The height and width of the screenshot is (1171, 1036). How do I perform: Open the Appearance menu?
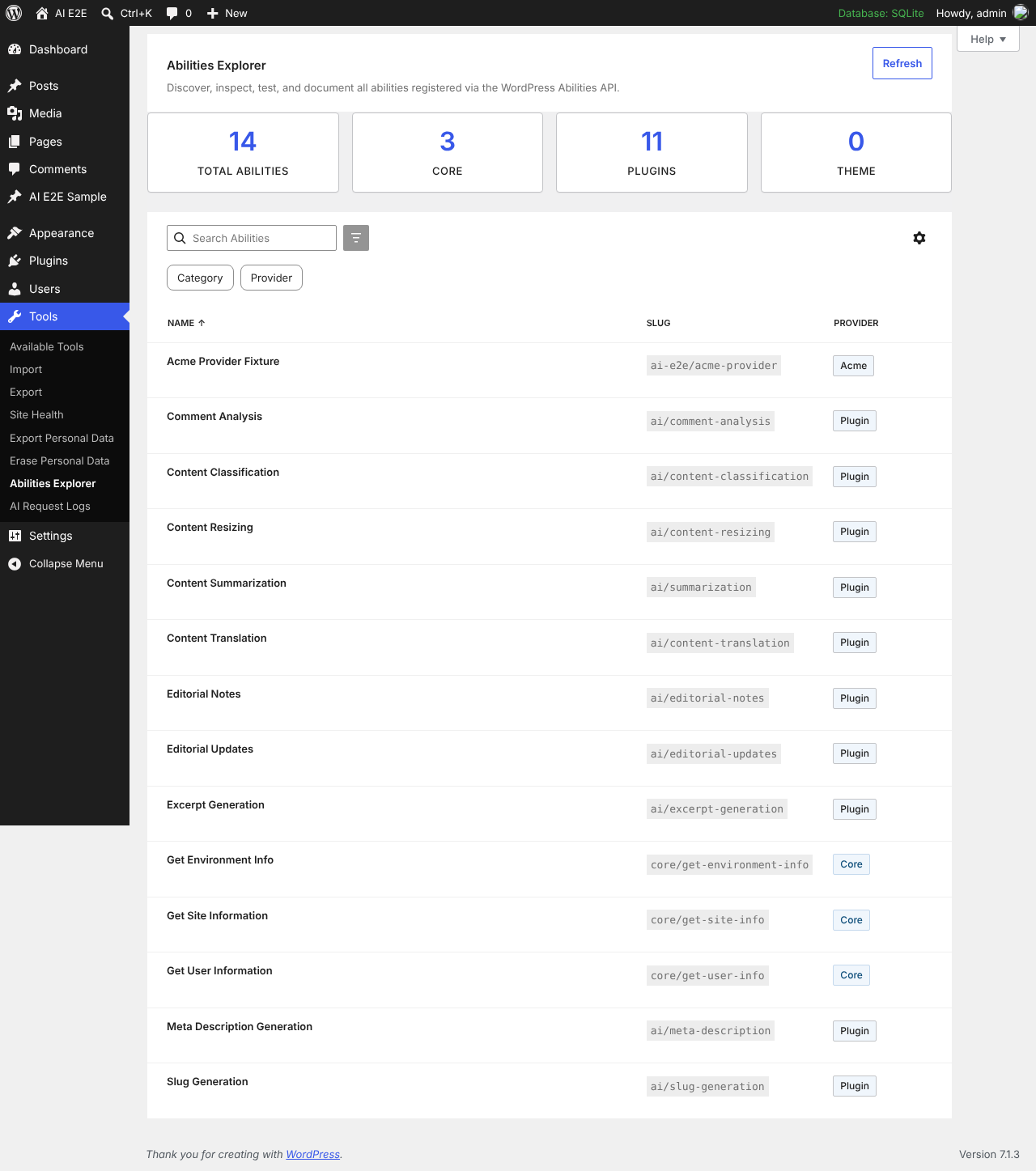click(x=65, y=233)
